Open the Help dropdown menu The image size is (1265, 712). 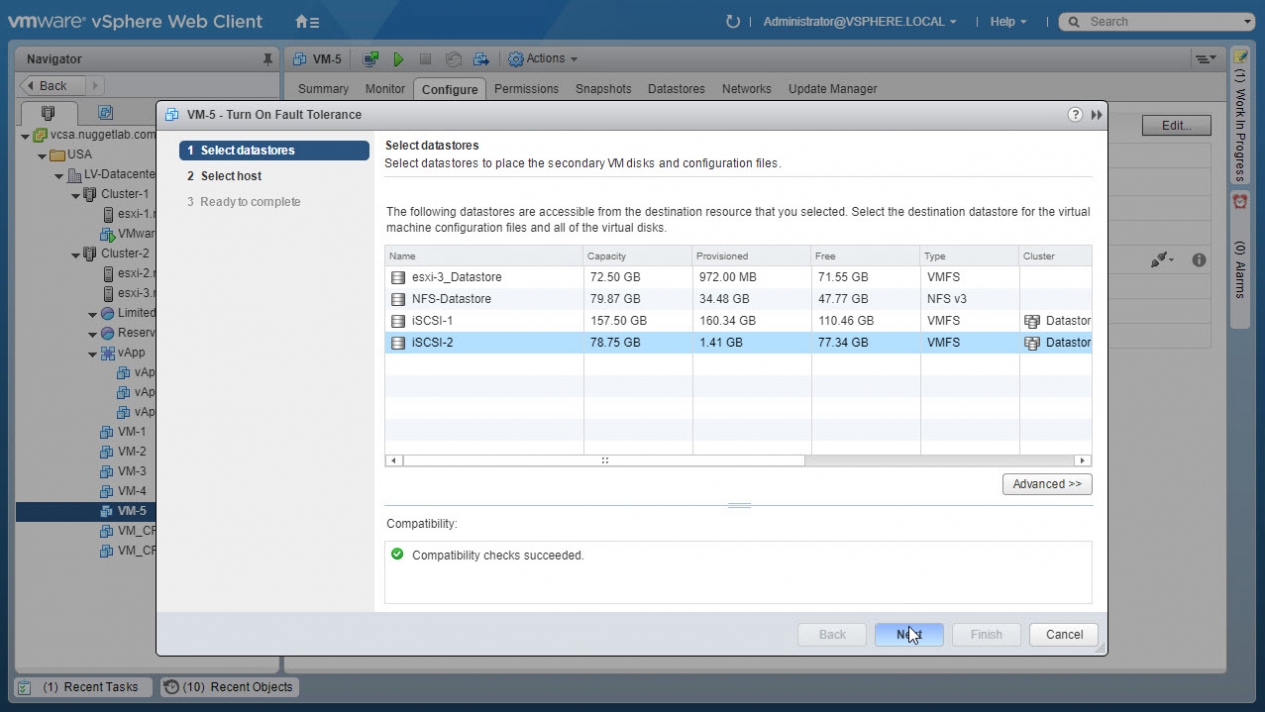[x=1008, y=21]
